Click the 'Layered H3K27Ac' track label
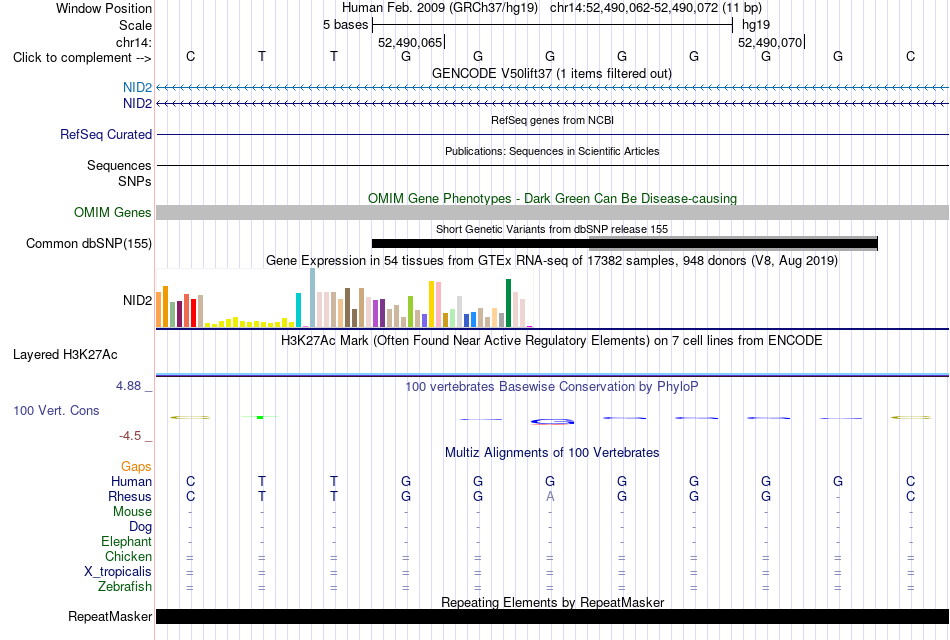The image size is (950, 640). click(65, 355)
